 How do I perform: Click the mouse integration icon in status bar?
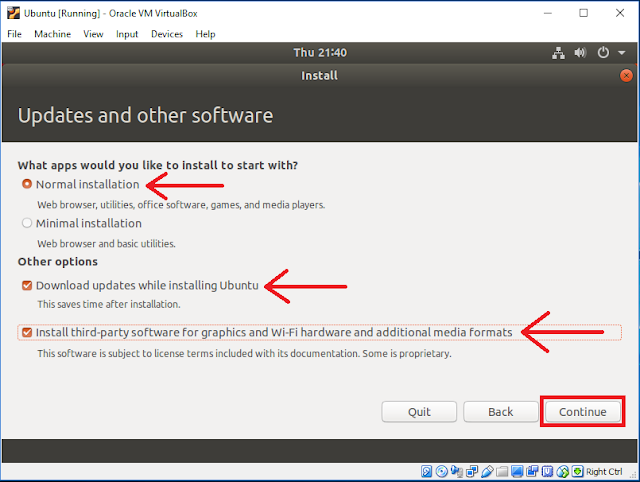[562, 472]
